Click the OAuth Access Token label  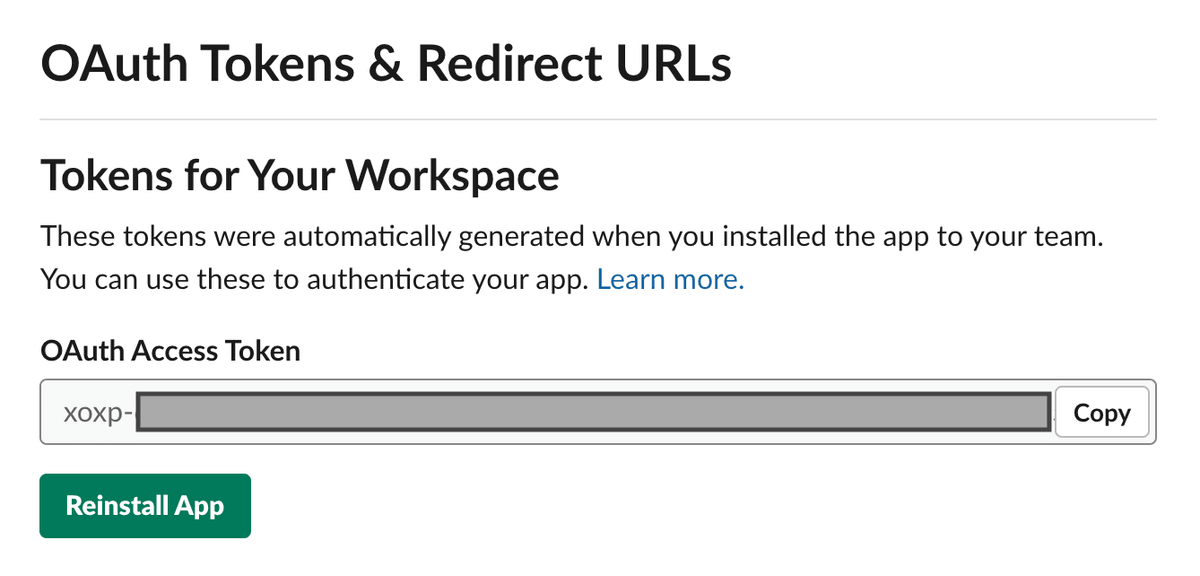[170, 351]
